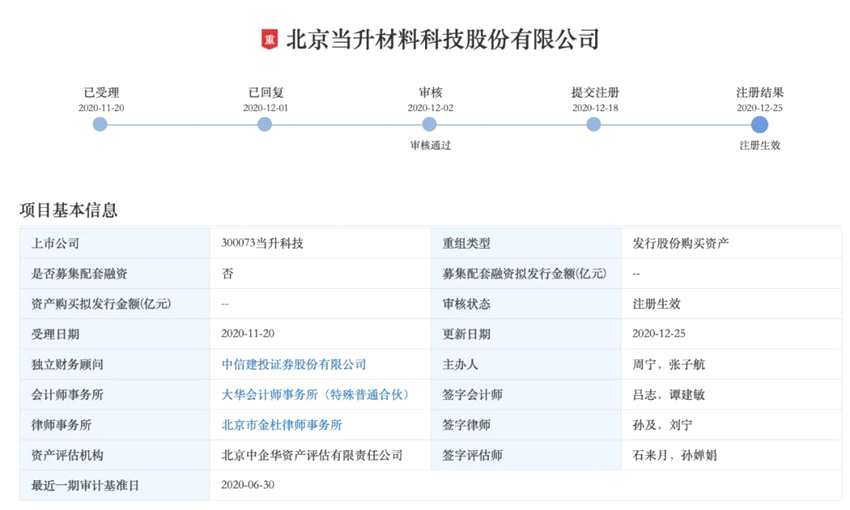This screenshot has height=510, width=850.
Task: Click the 受理日期 value 2020-11-20
Action: 248,333
